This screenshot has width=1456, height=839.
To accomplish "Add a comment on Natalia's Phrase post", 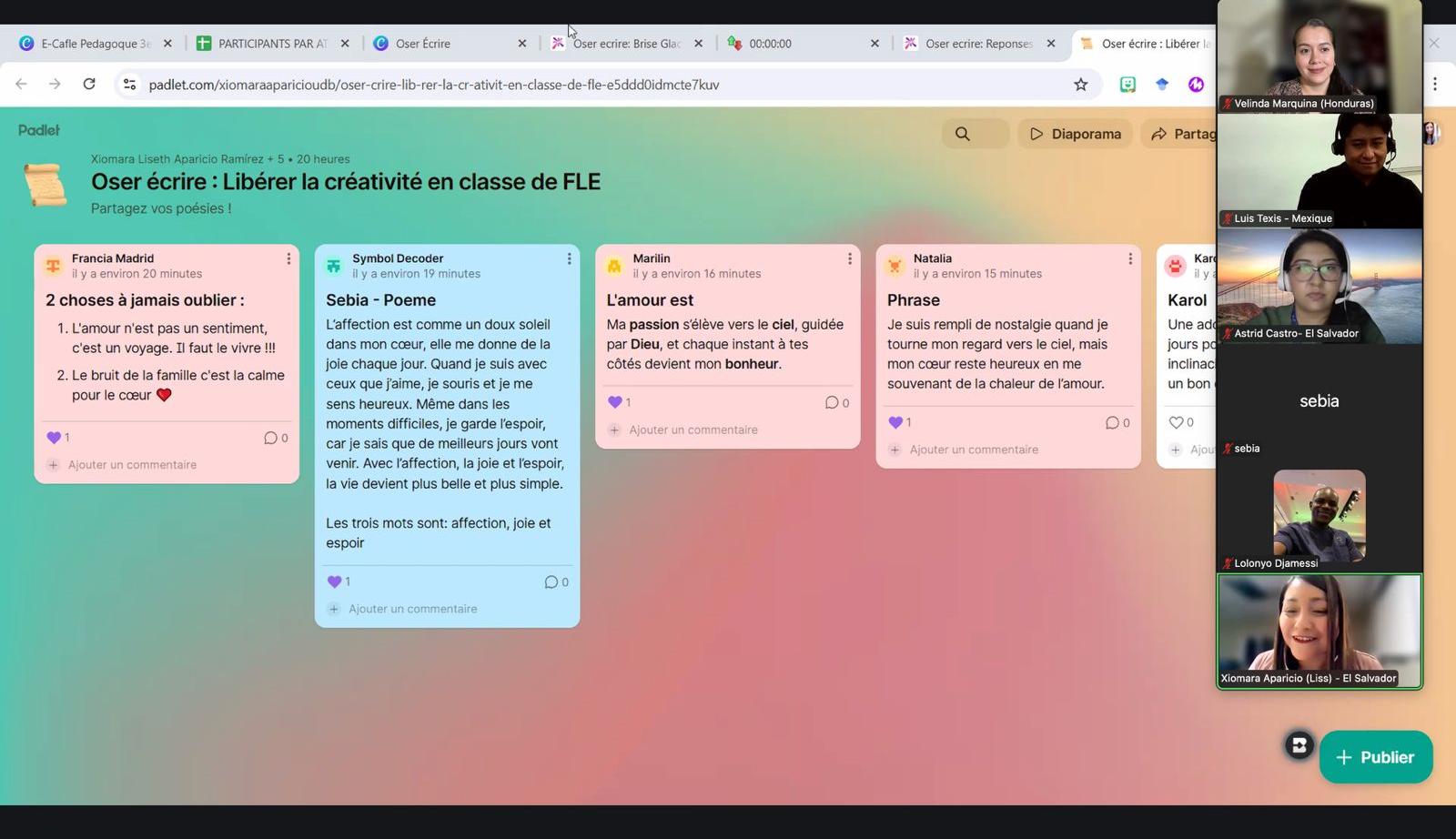I will 974,450.
